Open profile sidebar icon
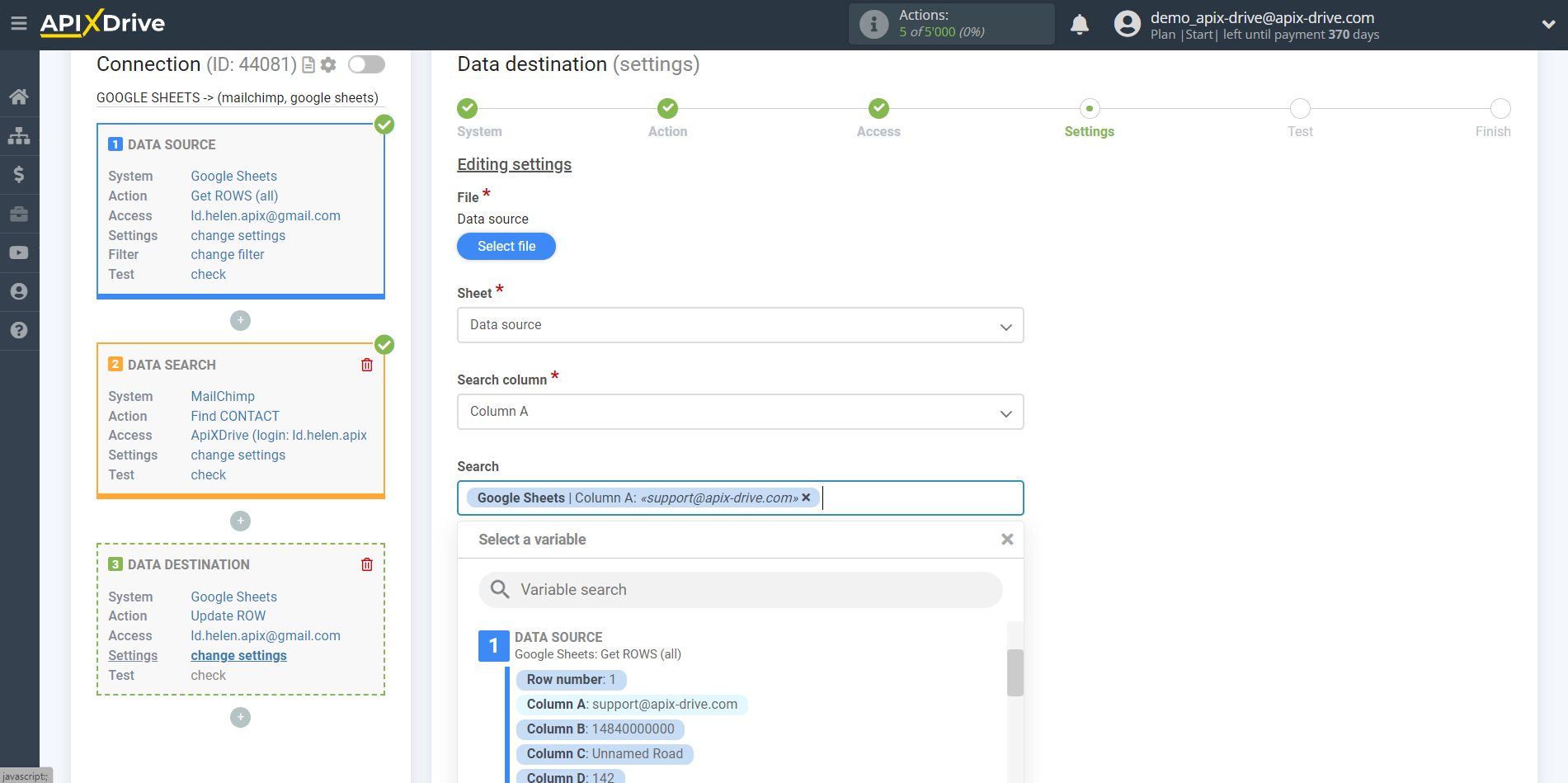The width and height of the screenshot is (1568, 783). [x=19, y=291]
